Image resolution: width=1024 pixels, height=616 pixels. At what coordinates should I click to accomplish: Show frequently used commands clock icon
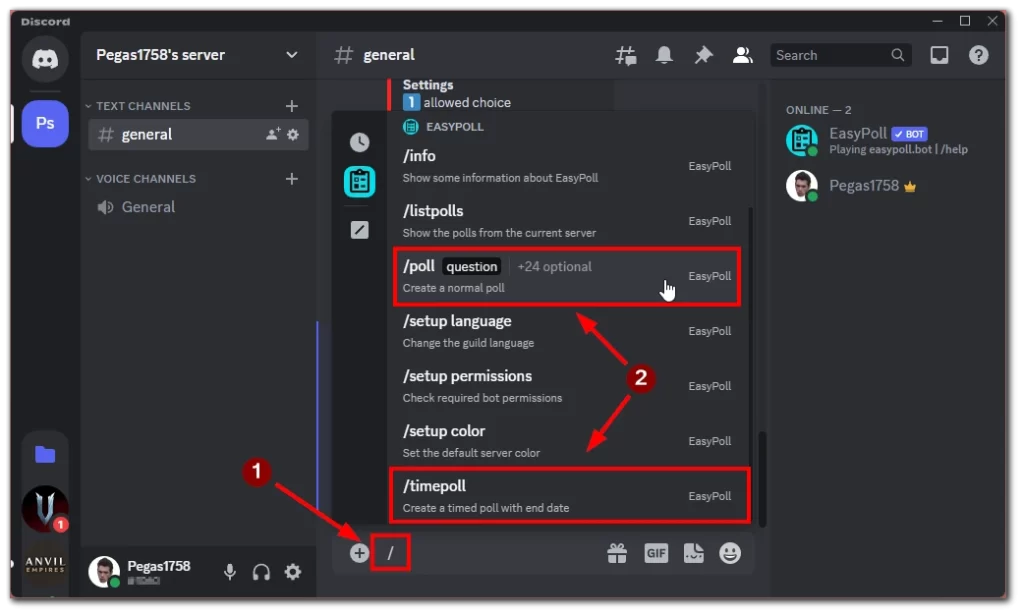[x=359, y=142]
